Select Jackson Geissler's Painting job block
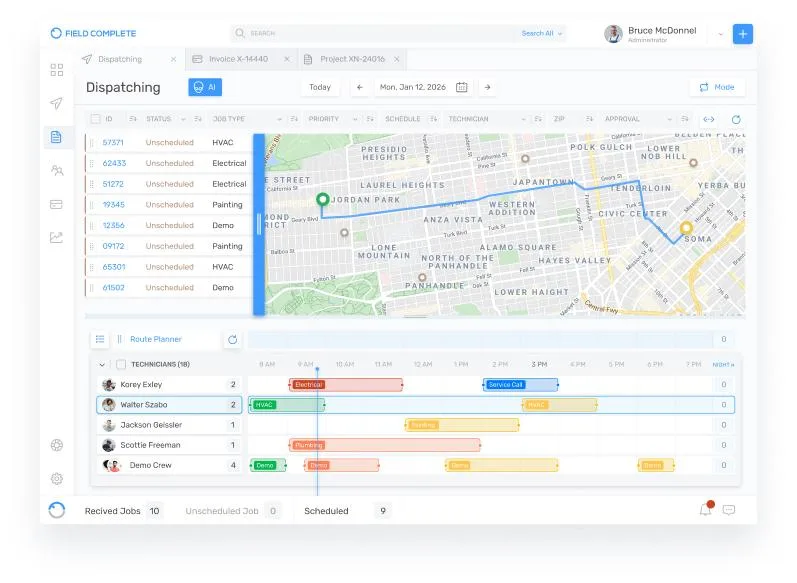Viewport: 797px width, 583px height. [x=462, y=425]
